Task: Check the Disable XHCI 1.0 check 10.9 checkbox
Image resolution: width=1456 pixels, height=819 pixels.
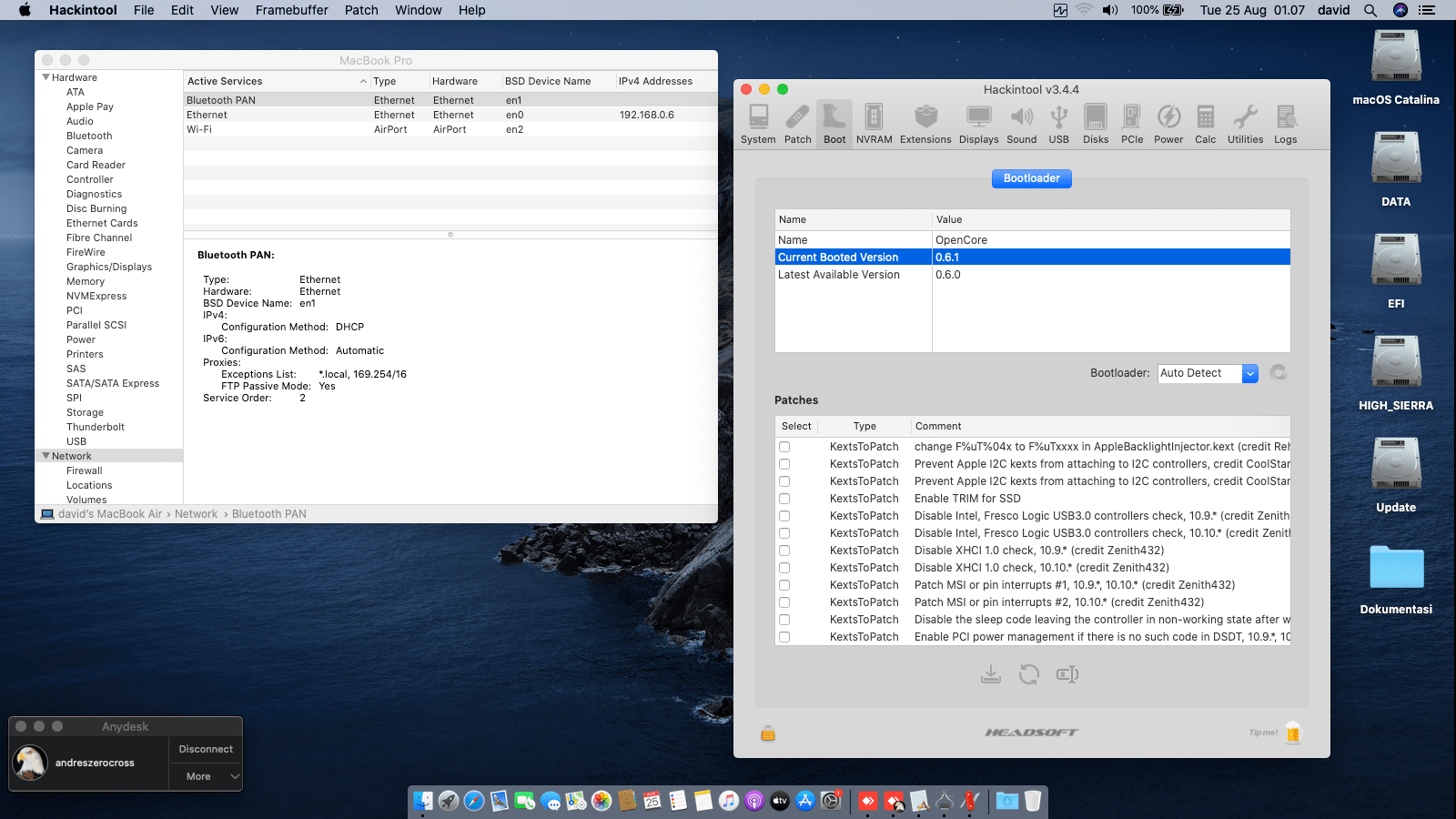Action: 784,551
